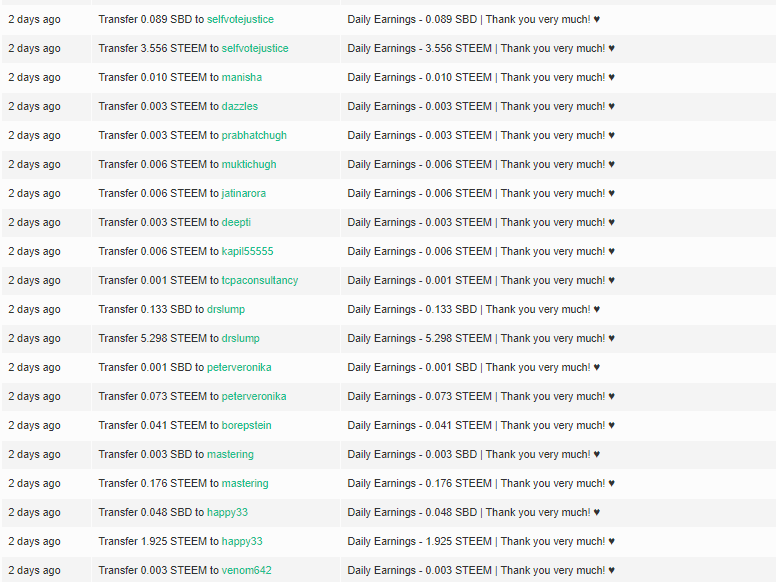This screenshot has height=582, width=776.
Task: Click '2 days ago' in manisha row
Action: coord(34,77)
